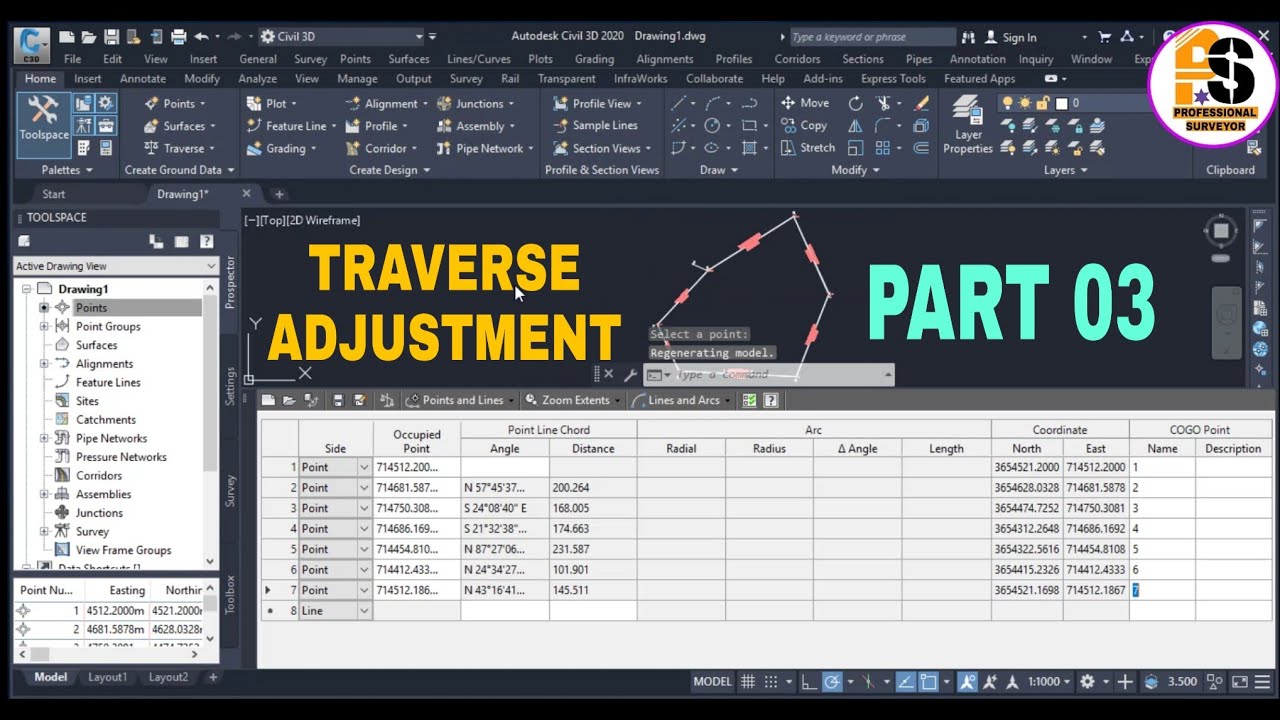Click the white layer color swatch
Image resolution: width=1280 pixels, height=720 pixels.
(1062, 103)
